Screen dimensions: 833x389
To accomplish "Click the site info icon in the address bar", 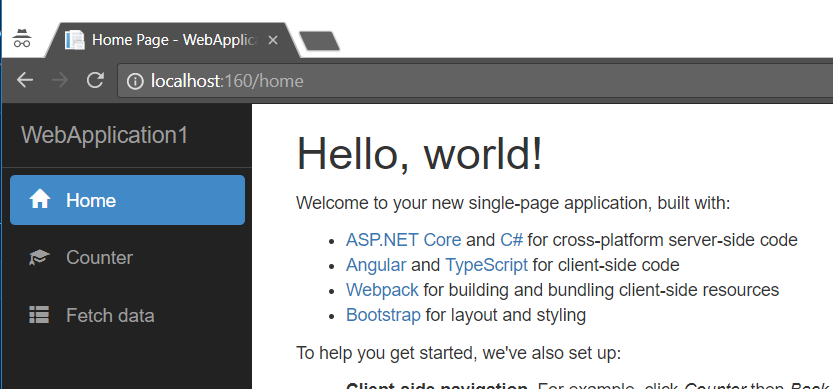I will click(135, 81).
